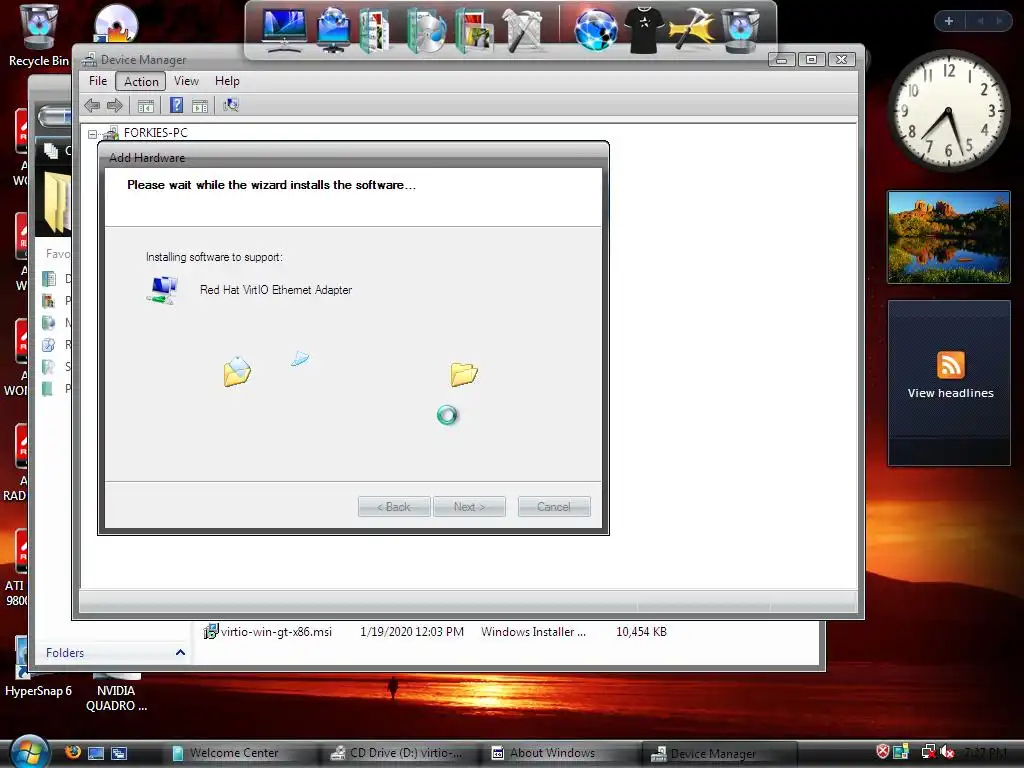Click the Back arrow toolbar icon
This screenshot has height=768, width=1024.
pyautogui.click(x=92, y=105)
